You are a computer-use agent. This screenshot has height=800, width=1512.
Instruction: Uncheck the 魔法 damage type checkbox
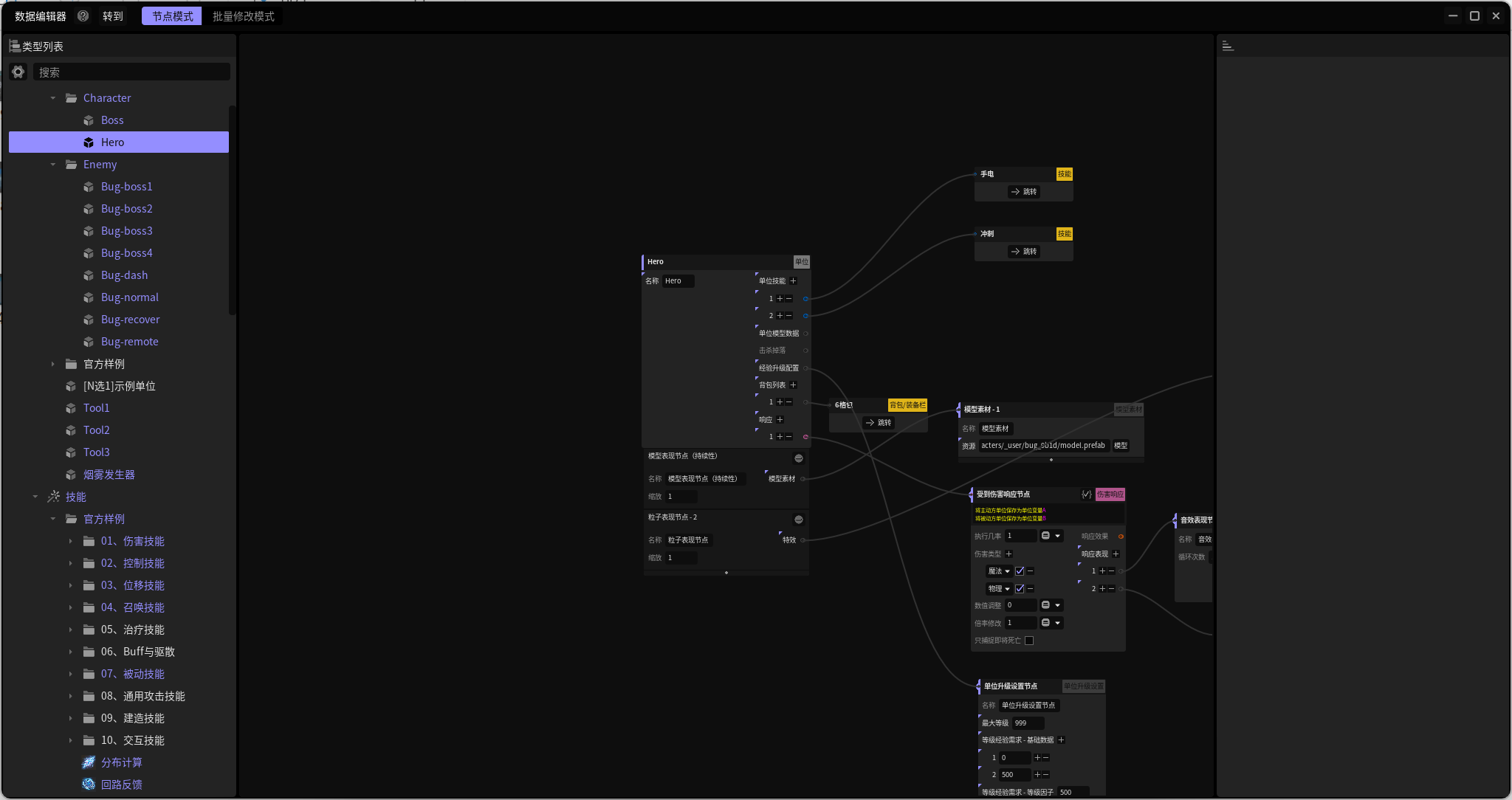[1020, 571]
